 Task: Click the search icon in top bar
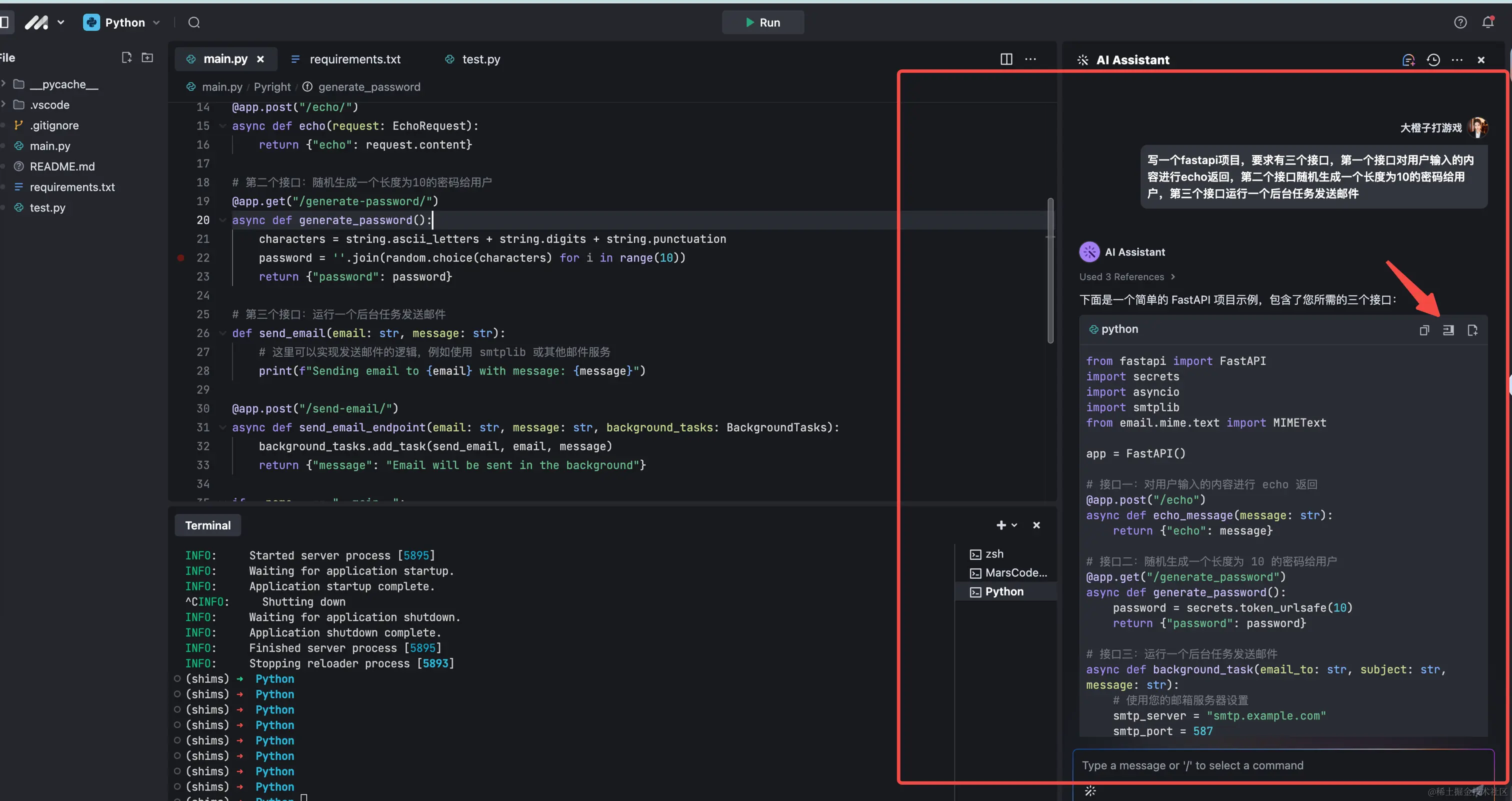(x=194, y=22)
